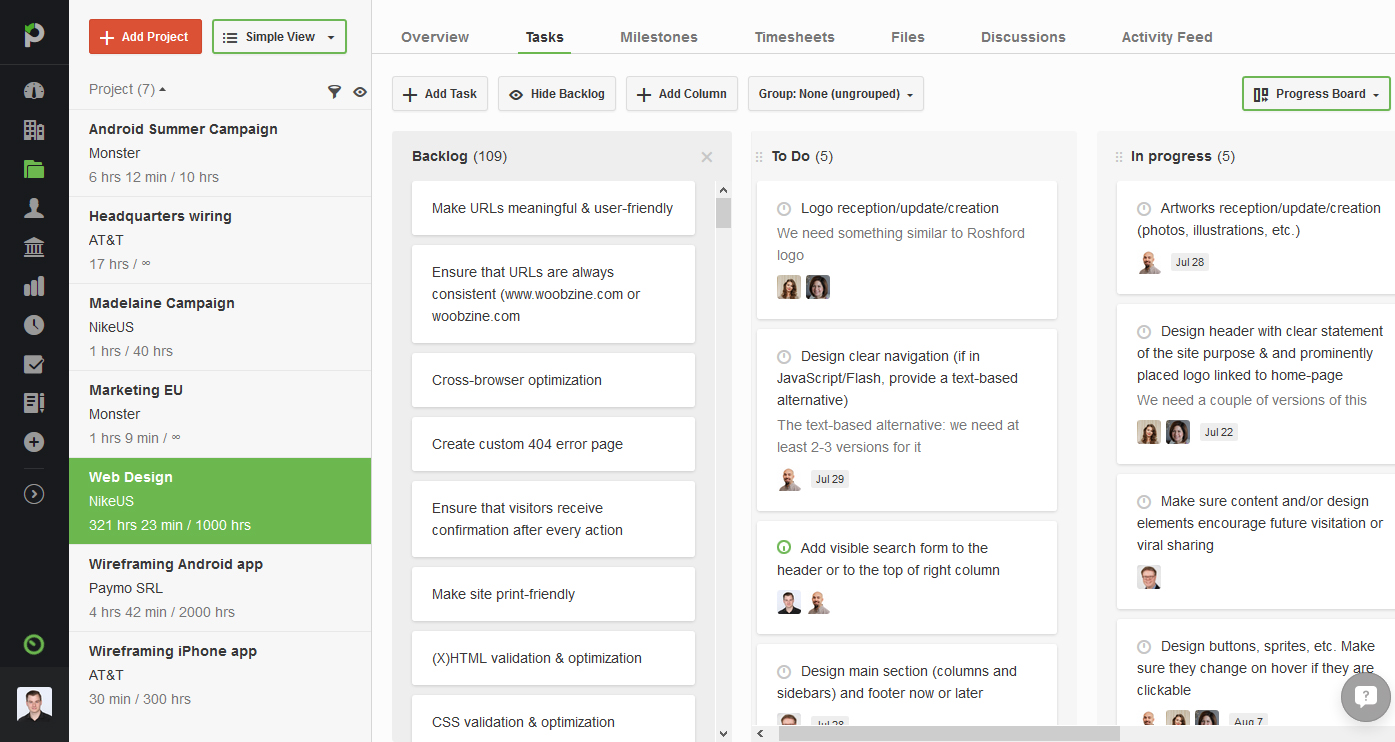Open the Discussions tab

pyautogui.click(x=1022, y=37)
